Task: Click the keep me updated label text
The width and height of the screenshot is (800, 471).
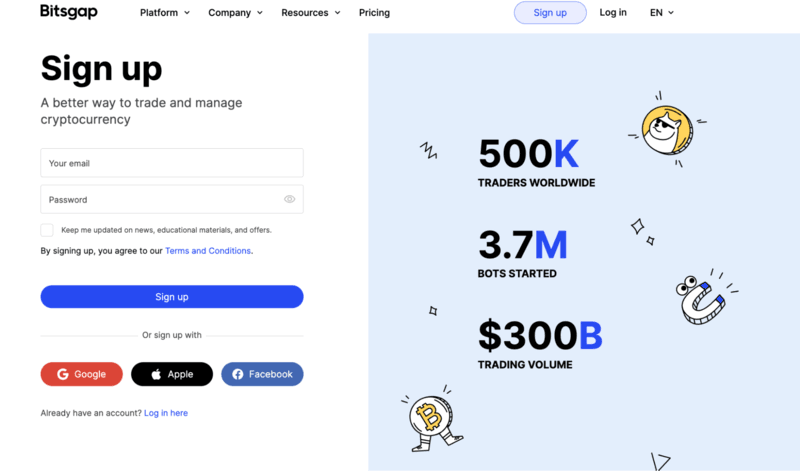Action: click(166, 230)
